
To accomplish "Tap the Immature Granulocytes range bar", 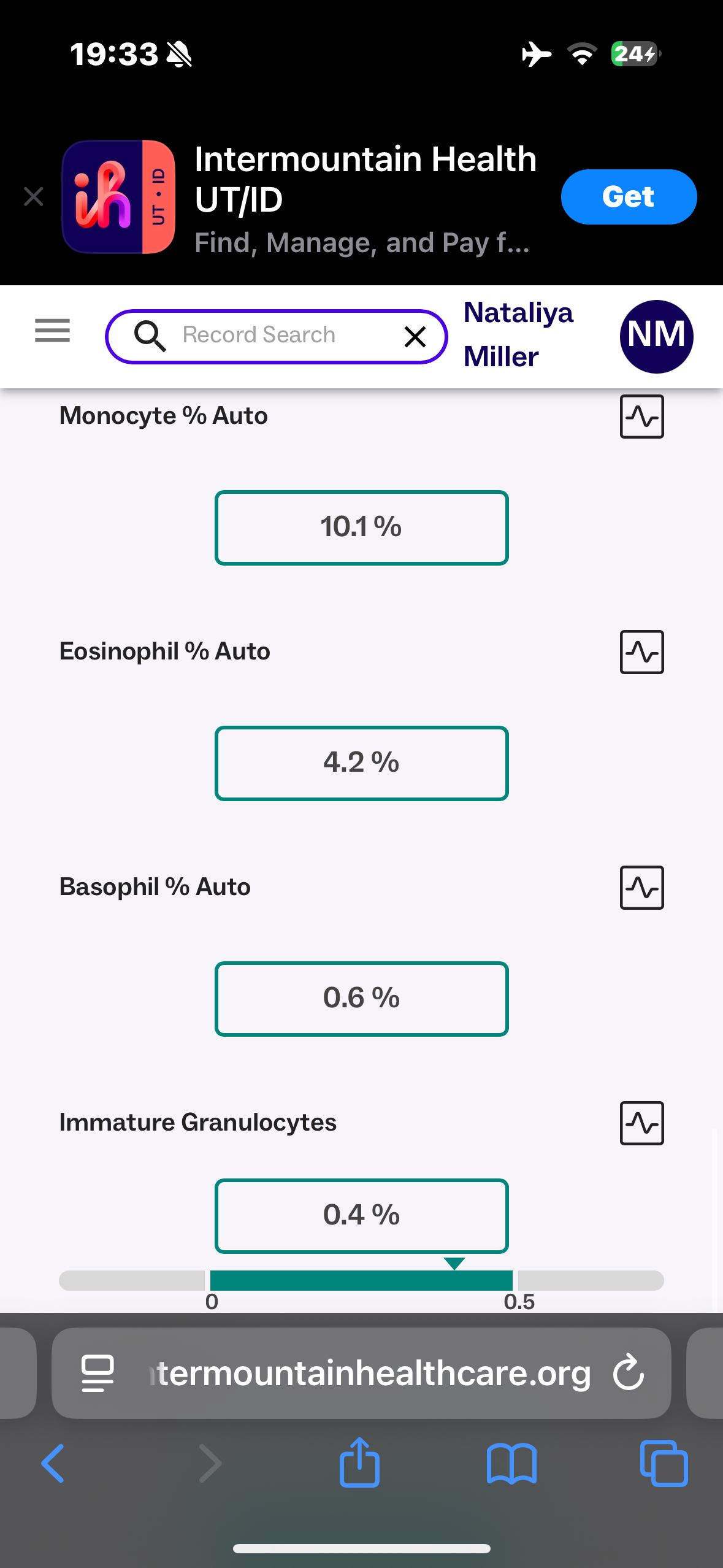I will click(x=361, y=1280).
